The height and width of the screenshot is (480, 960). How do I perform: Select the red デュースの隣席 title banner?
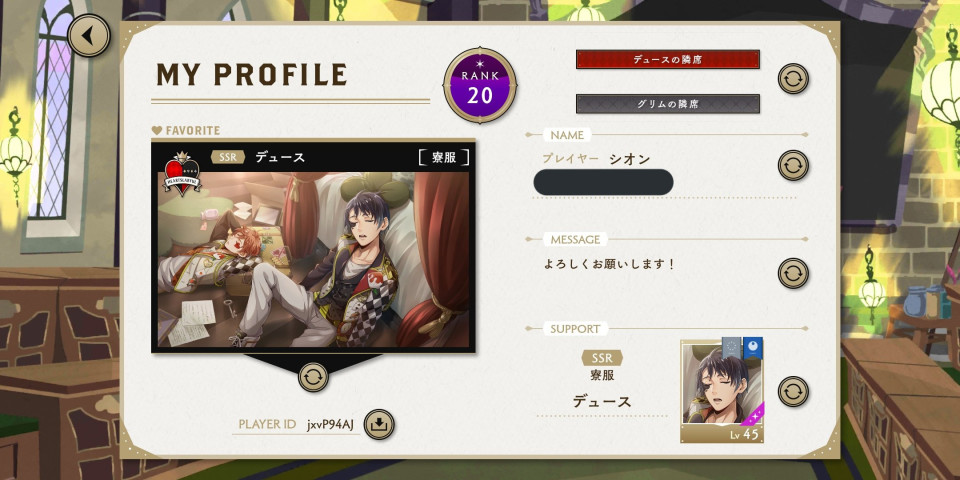click(x=667, y=59)
